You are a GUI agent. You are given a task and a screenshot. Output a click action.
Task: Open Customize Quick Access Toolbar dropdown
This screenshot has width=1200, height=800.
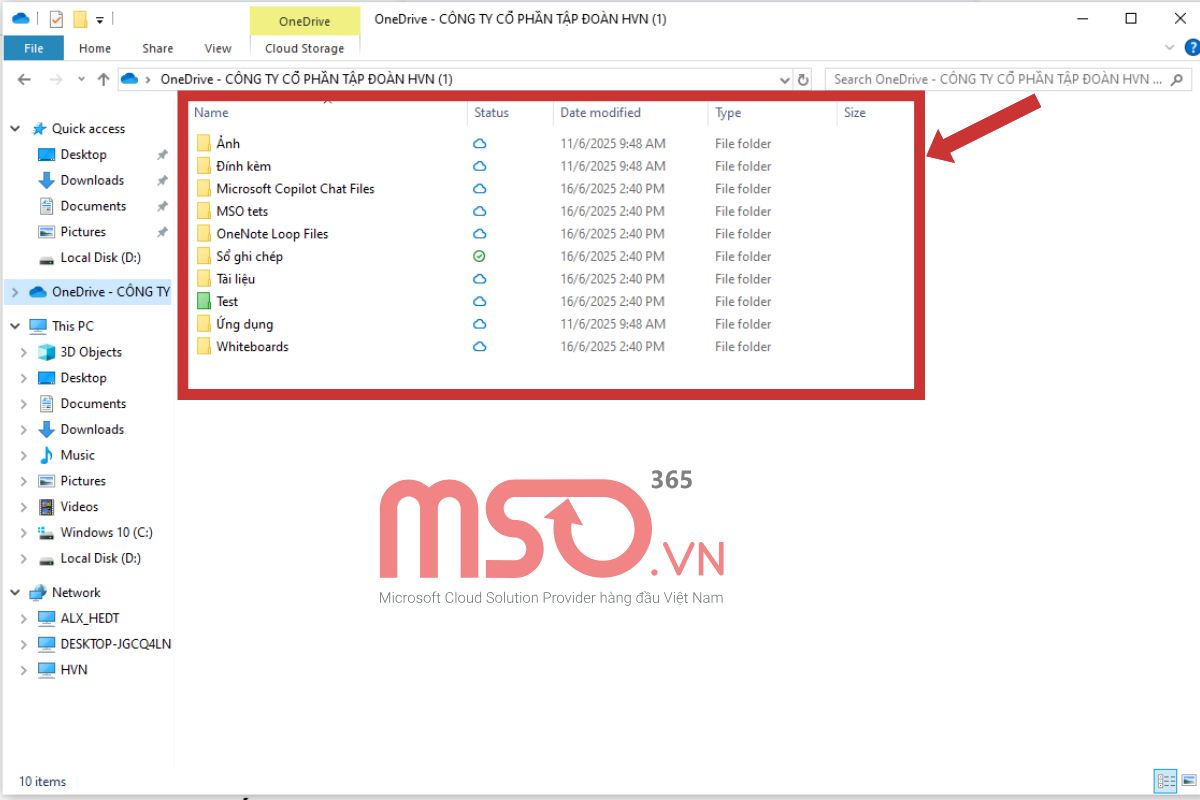[100, 19]
